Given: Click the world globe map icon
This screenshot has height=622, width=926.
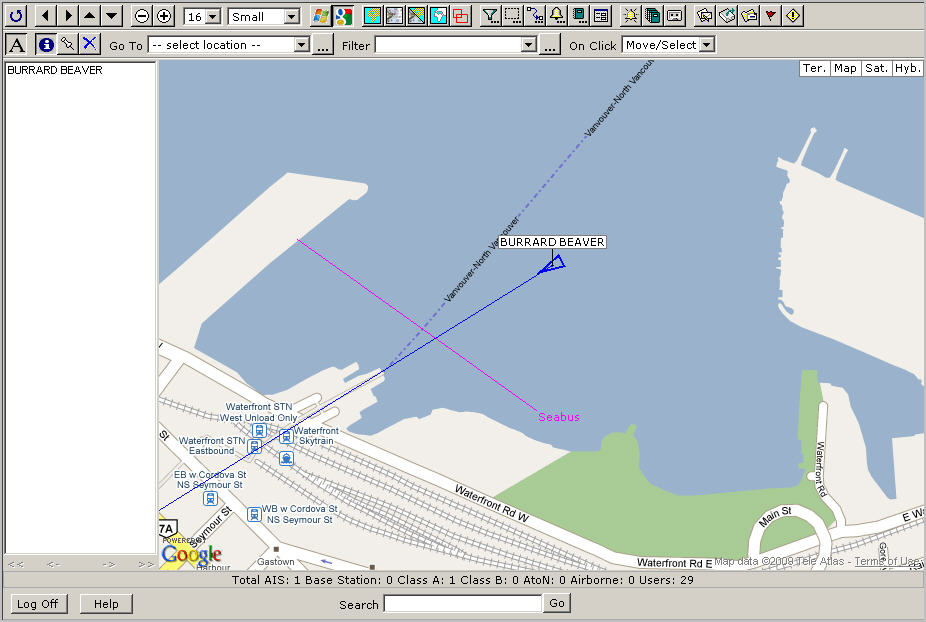Looking at the screenshot, I should pyautogui.click(x=439, y=16).
